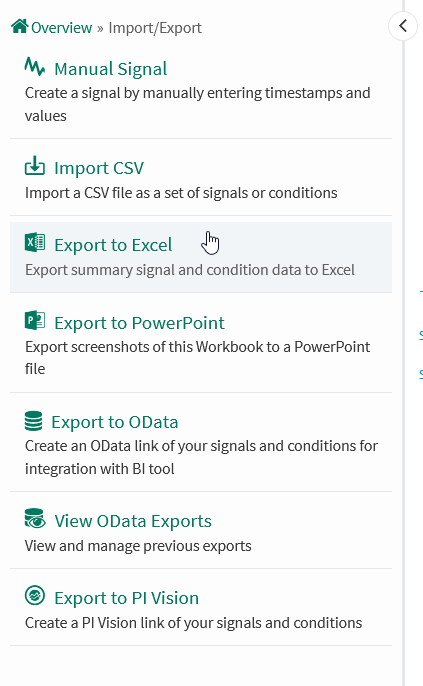Click the Import CSV download icon
423x686 pixels.
tap(35, 166)
